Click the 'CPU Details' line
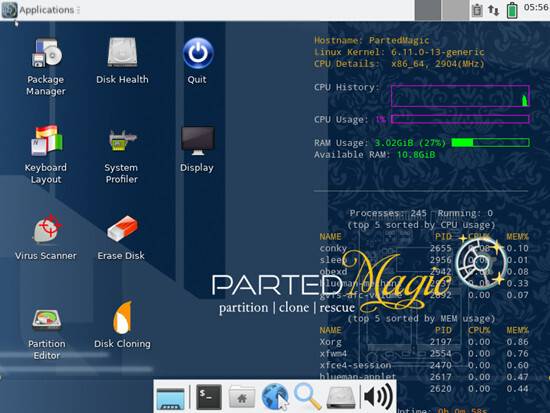 pos(399,64)
